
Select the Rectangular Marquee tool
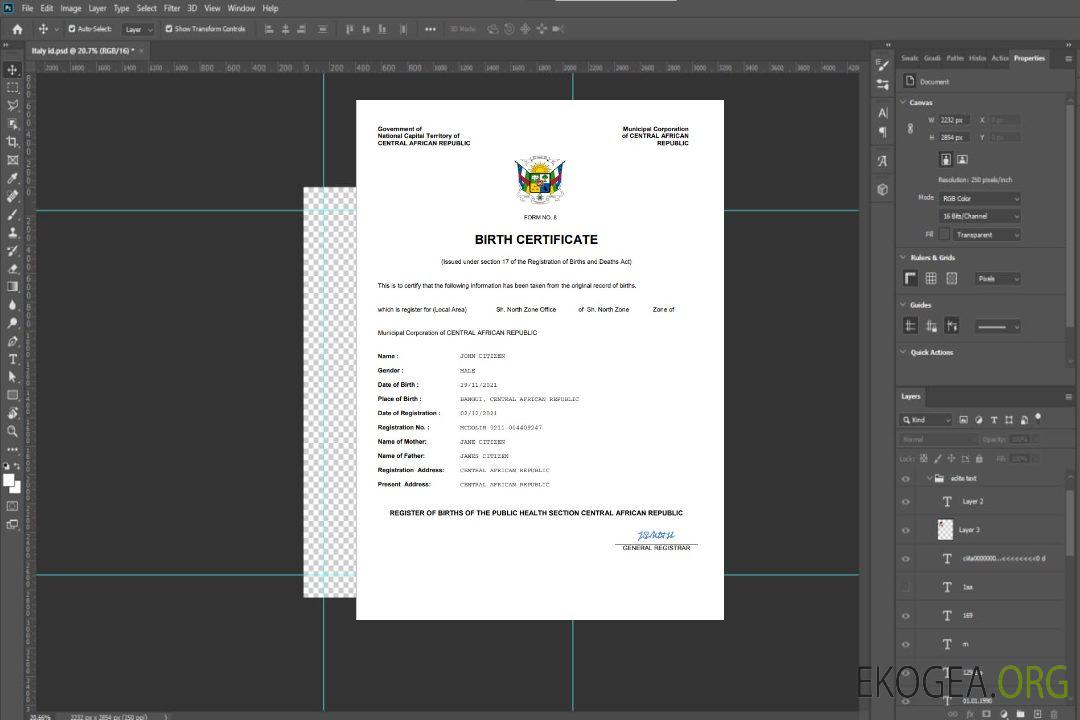[12, 88]
